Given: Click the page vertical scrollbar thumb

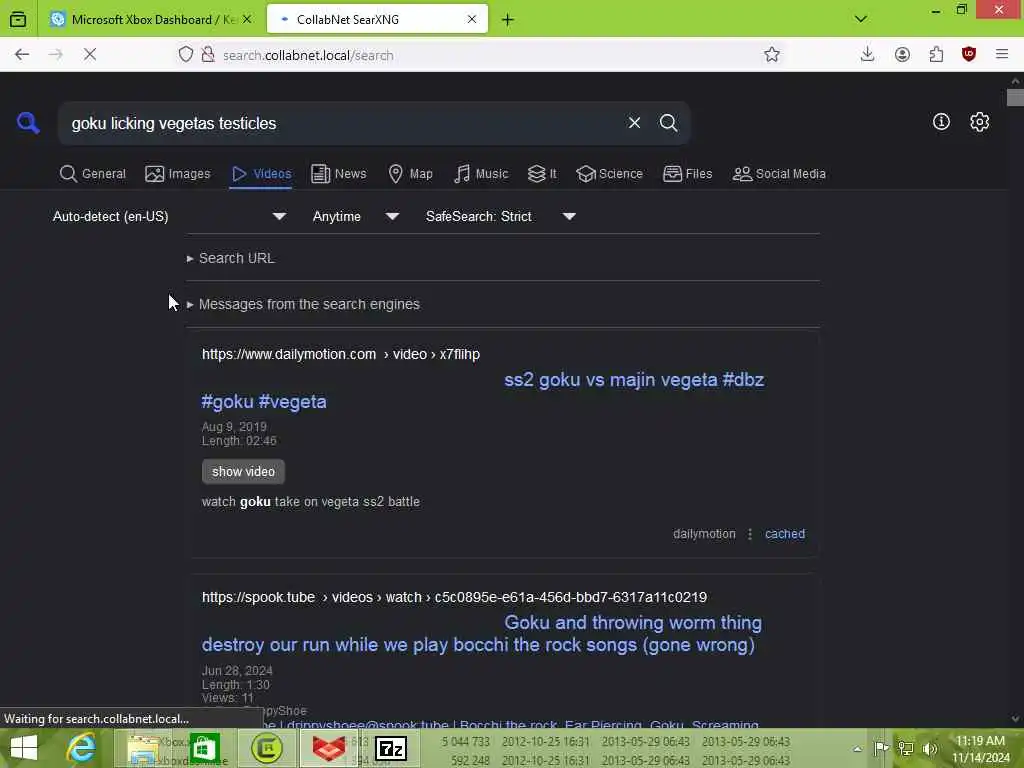Looking at the screenshot, I should [x=1015, y=98].
